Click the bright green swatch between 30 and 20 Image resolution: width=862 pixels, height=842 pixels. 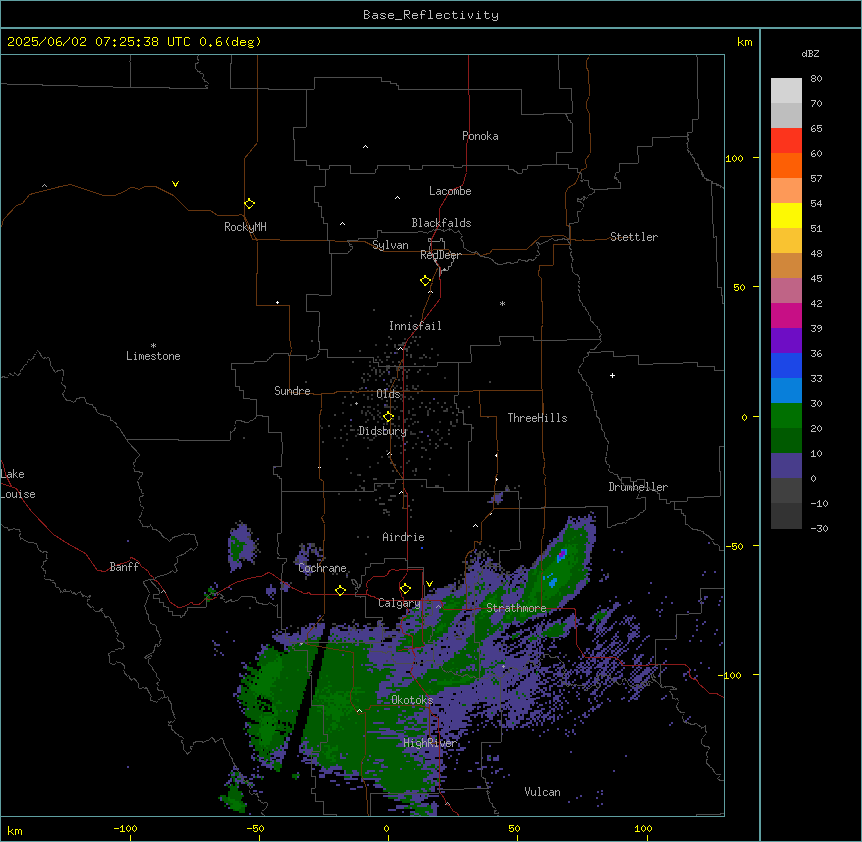[786, 416]
